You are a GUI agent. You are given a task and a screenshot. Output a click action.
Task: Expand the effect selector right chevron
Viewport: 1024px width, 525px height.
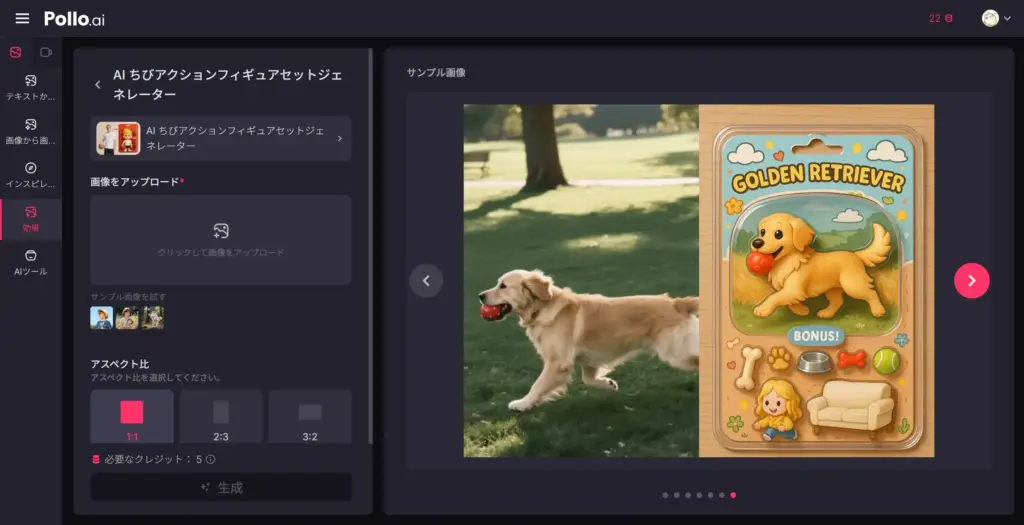click(340, 138)
